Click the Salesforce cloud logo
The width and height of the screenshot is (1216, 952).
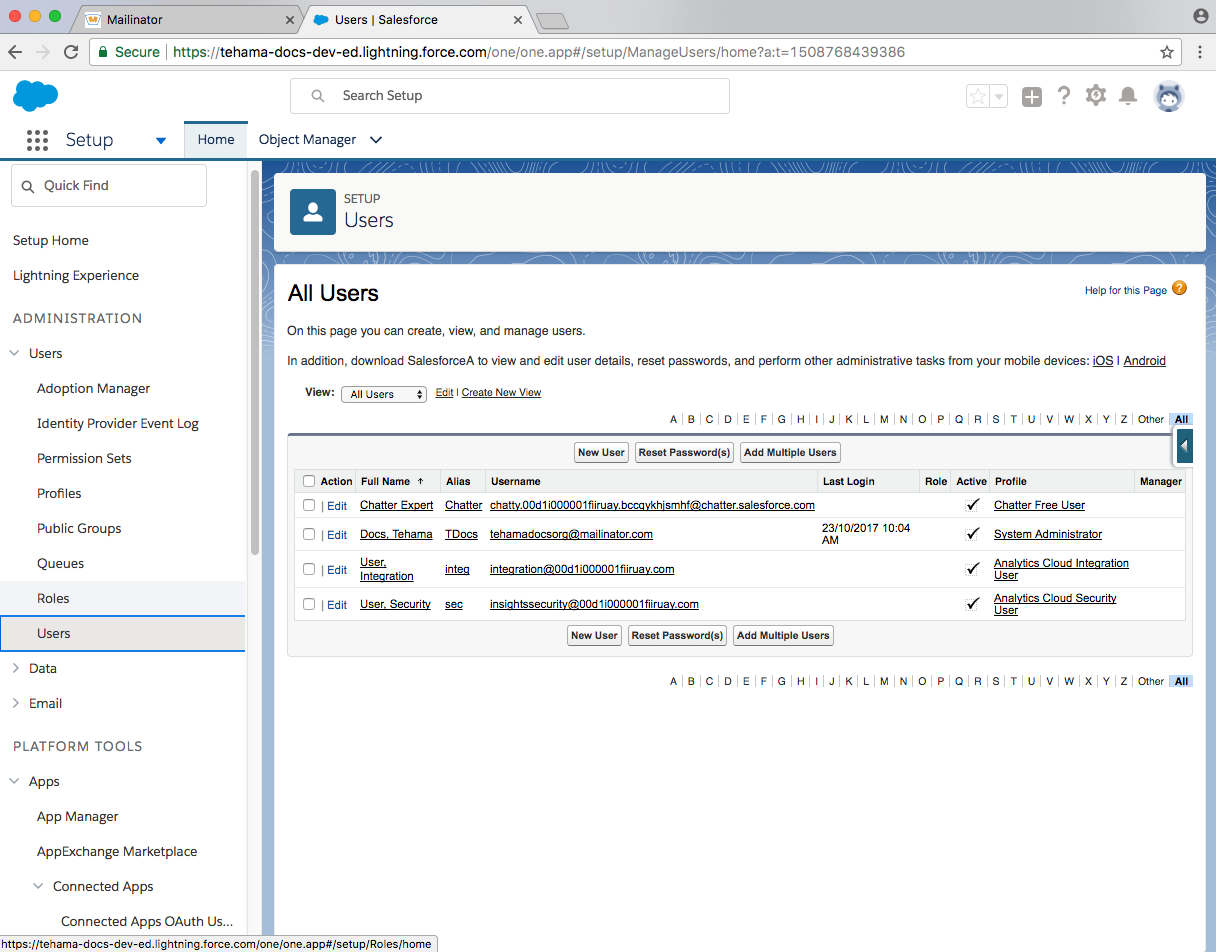35,96
